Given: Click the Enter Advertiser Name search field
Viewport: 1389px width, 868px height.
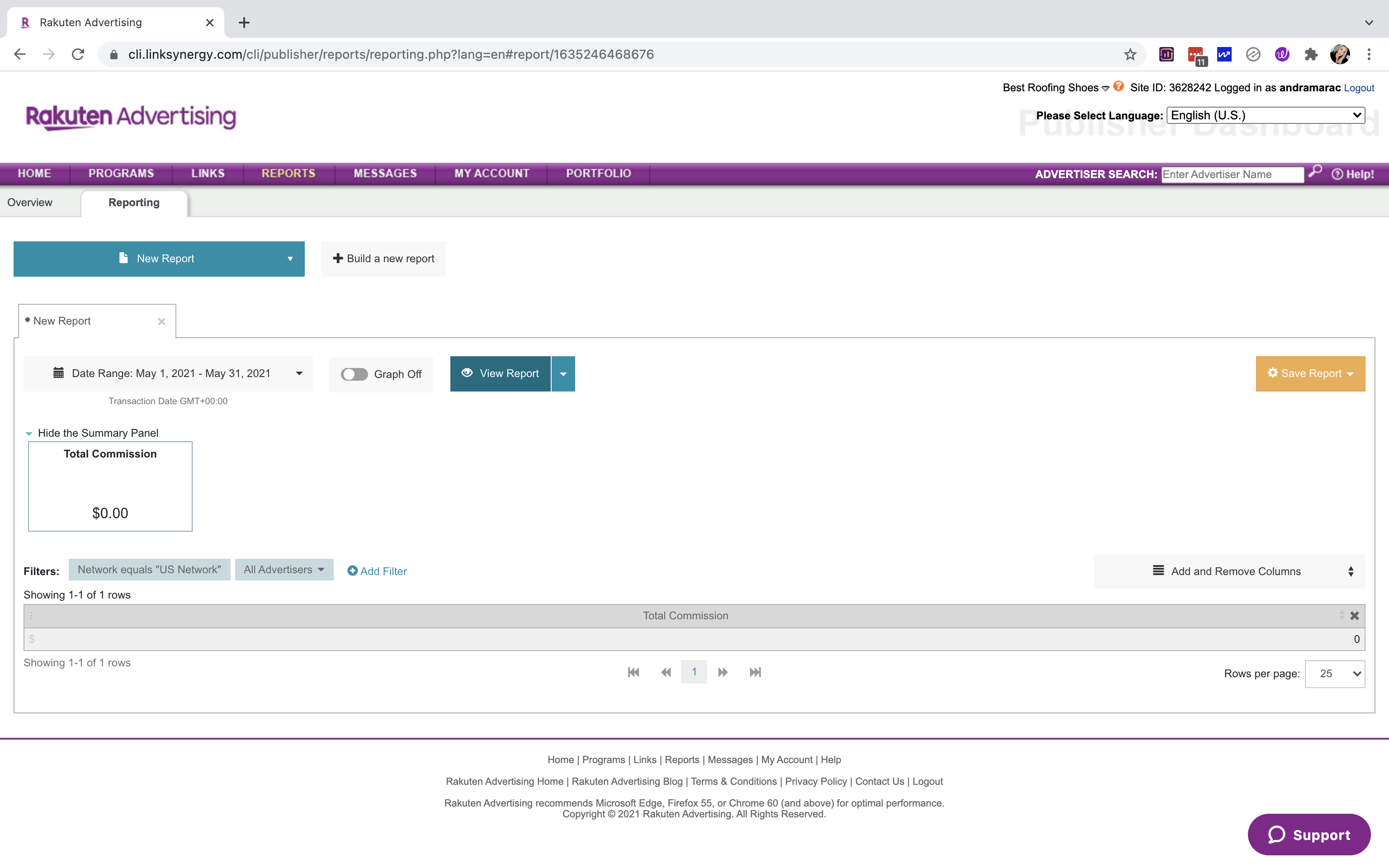Looking at the screenshot, I should (1232, 175).
